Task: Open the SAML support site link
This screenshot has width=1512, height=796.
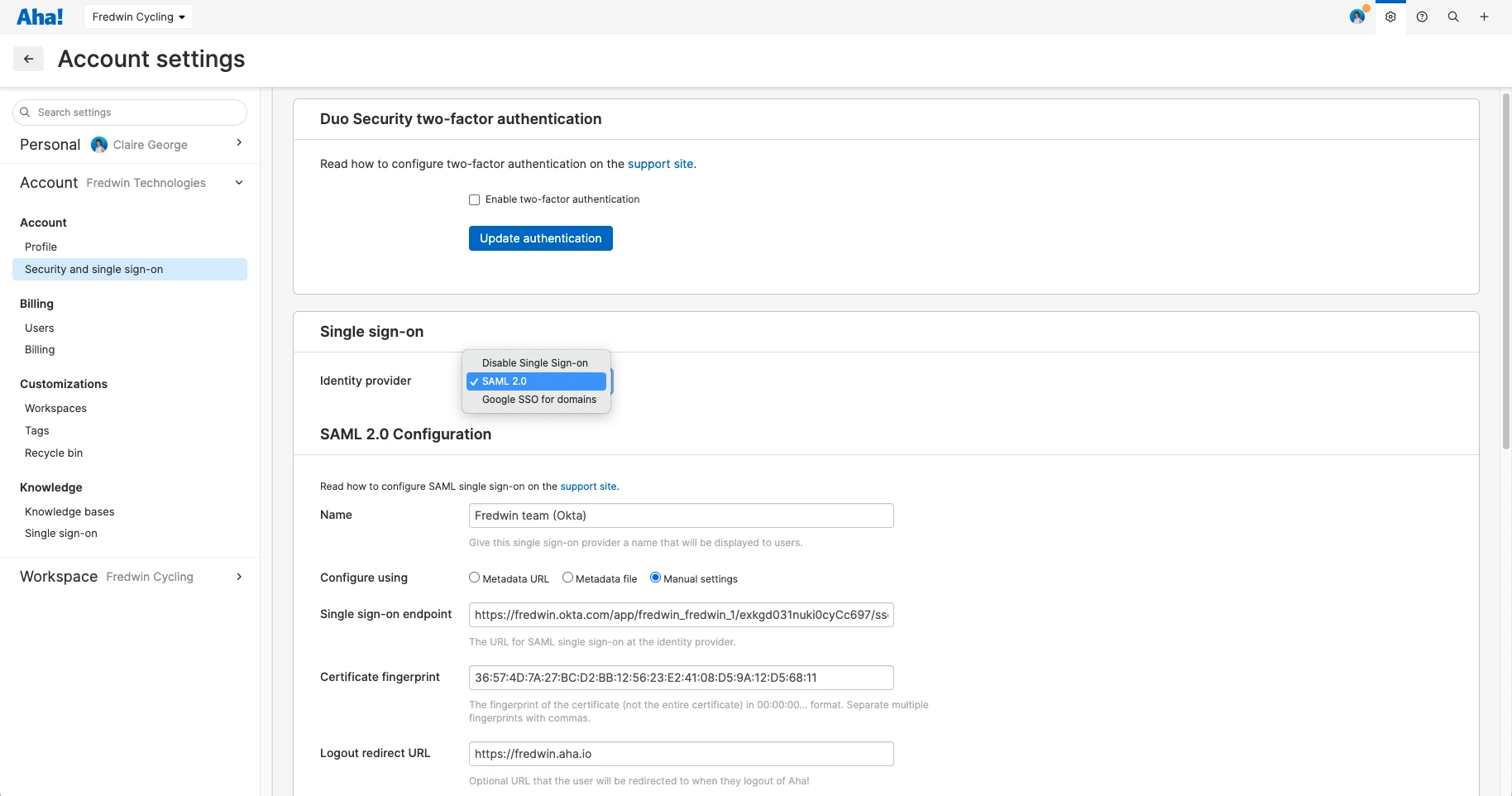Action: [x=588, y=487]
